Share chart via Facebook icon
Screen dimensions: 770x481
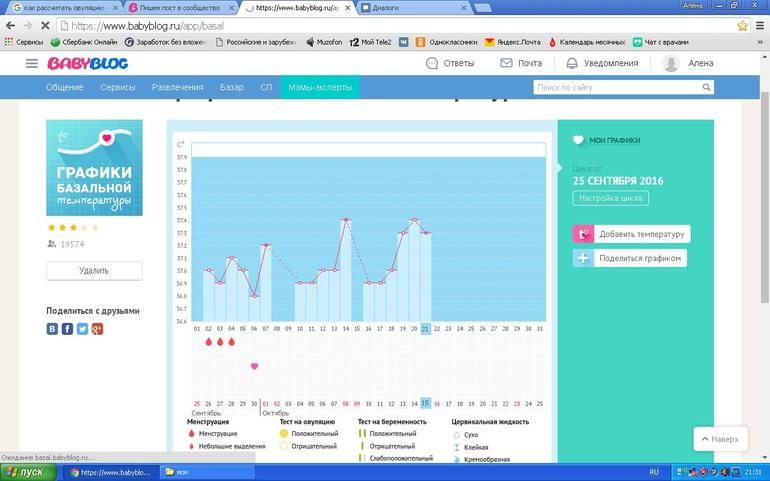coord(67,329)
